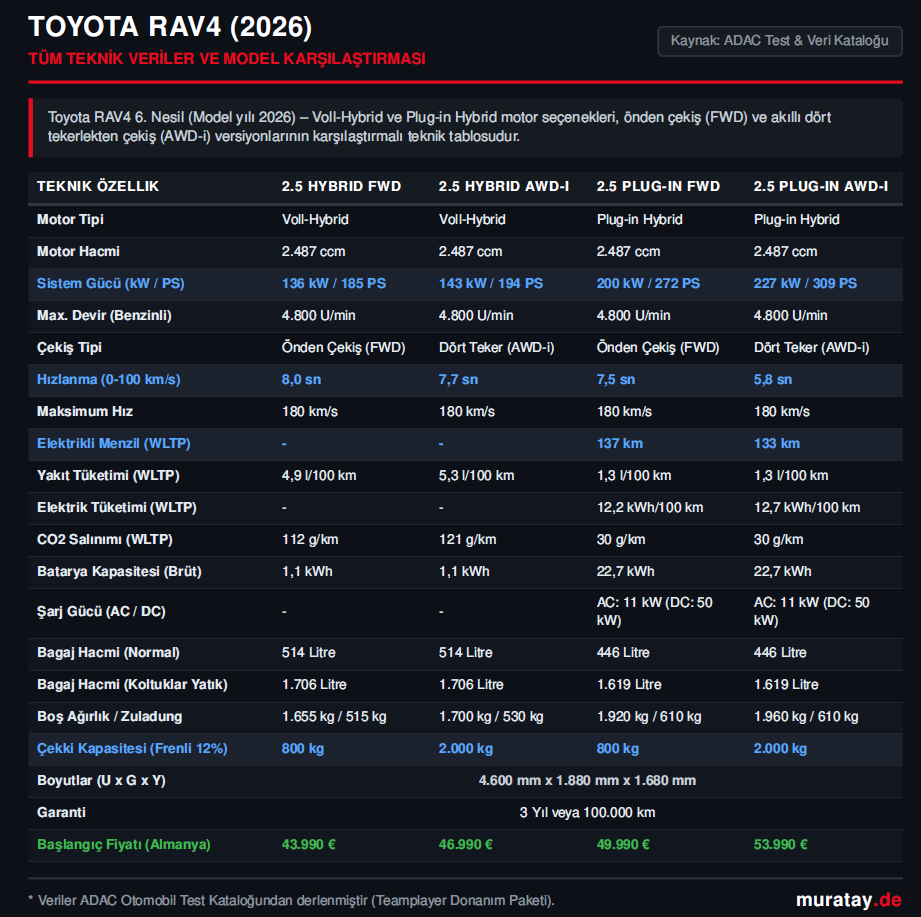Click the muratay.de logo text
This screenshot has width=921, height=917.
tap(848, 899)
